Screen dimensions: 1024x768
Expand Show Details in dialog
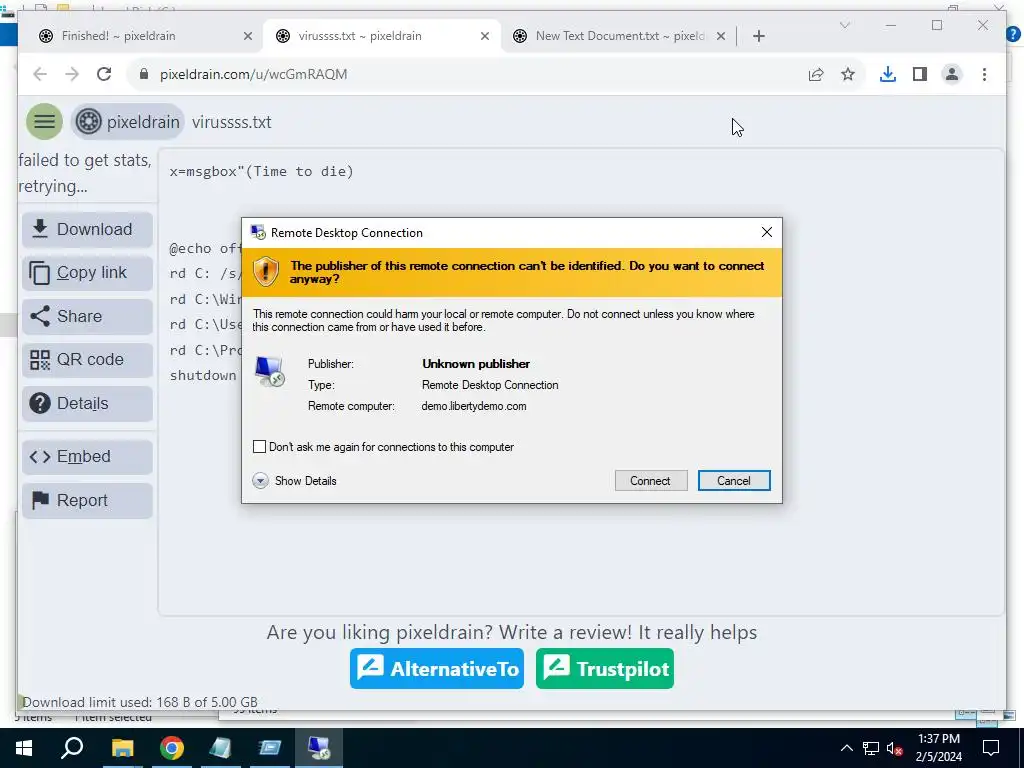pyautogui.click(x=295, y=481)
